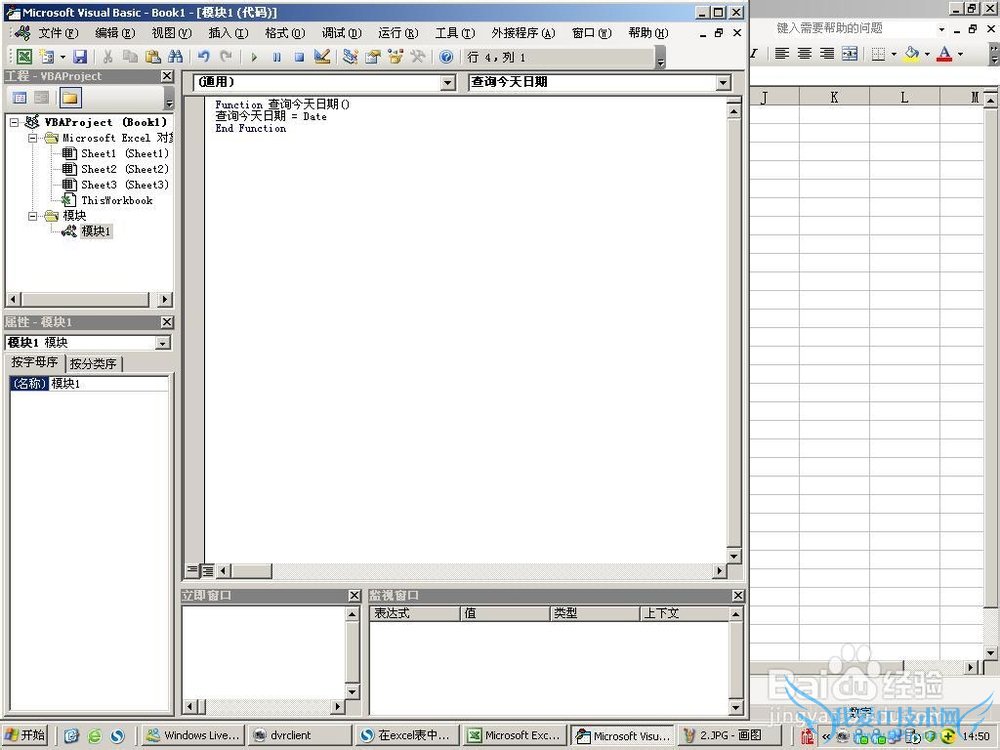Select Sheet1 (Sheet1) in project tree
Image resolution: width=1000 pixels, height=750 pixels.
coord(124,154)
